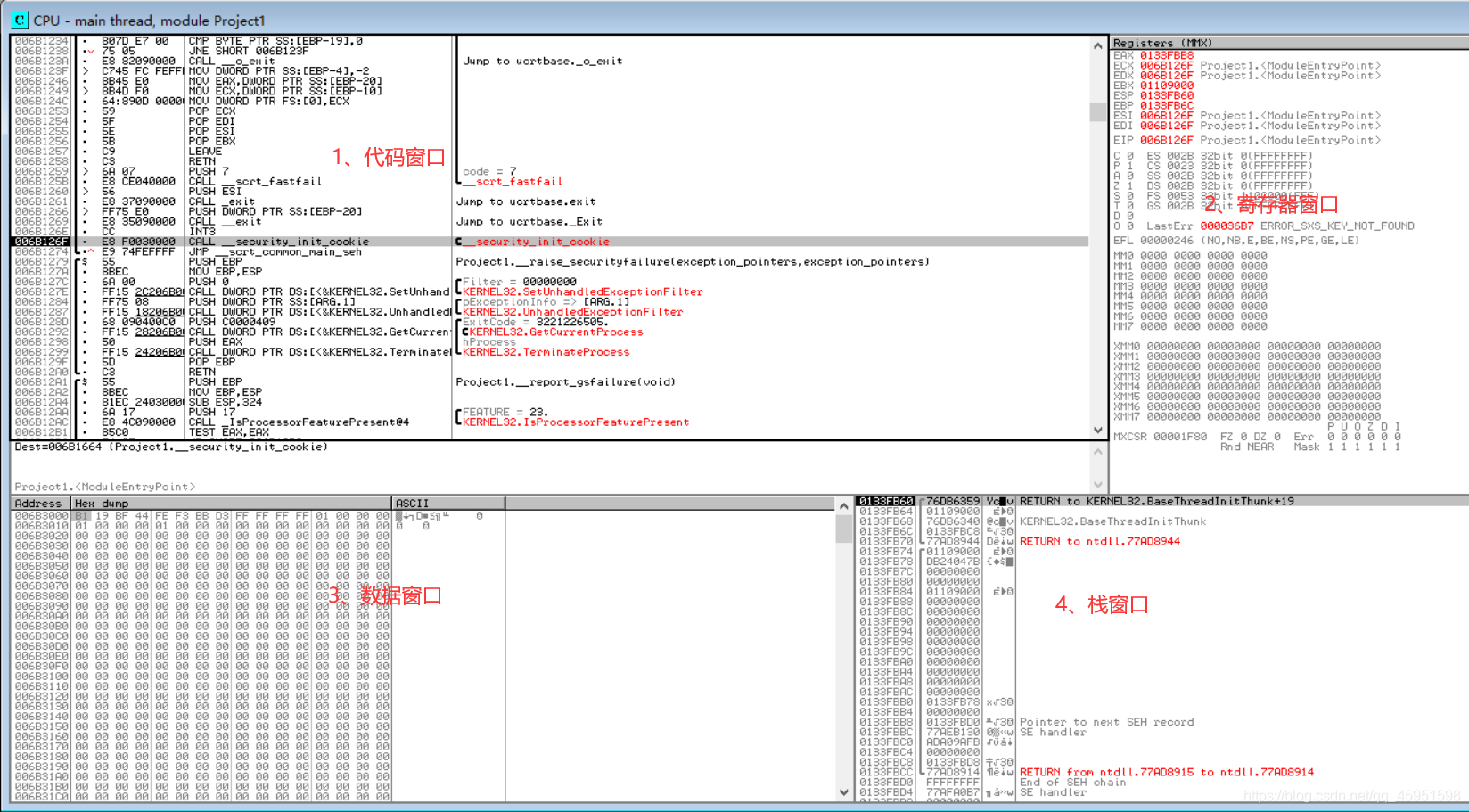The image size is (1469, 812).
Task: Click the info pane scroll-down arrow
Action: [x=1097, y=485]
